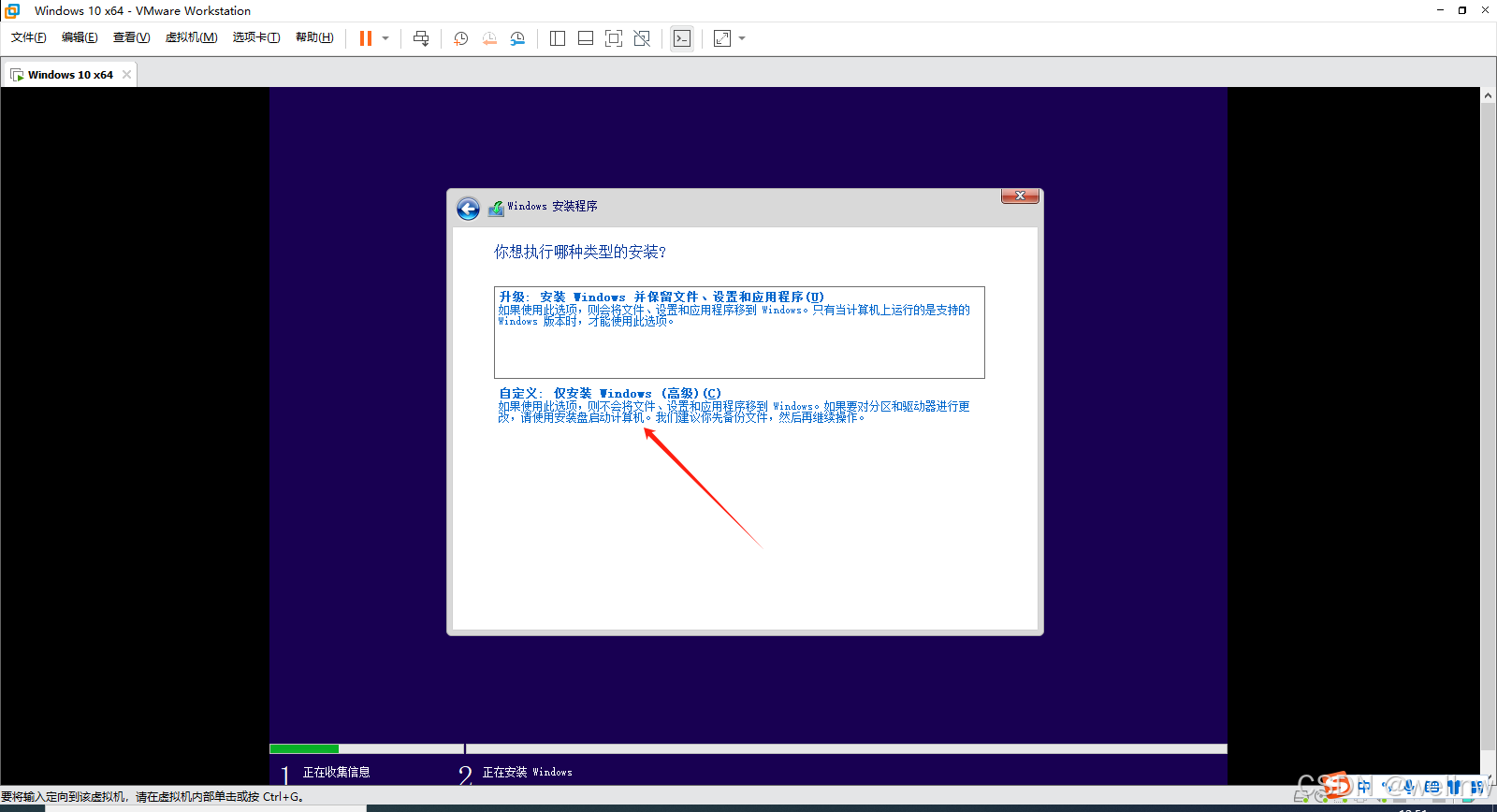This screenshot has height=812, width=1497.
Task: Open the 编辑(E) menu
Action: (80, 37)
